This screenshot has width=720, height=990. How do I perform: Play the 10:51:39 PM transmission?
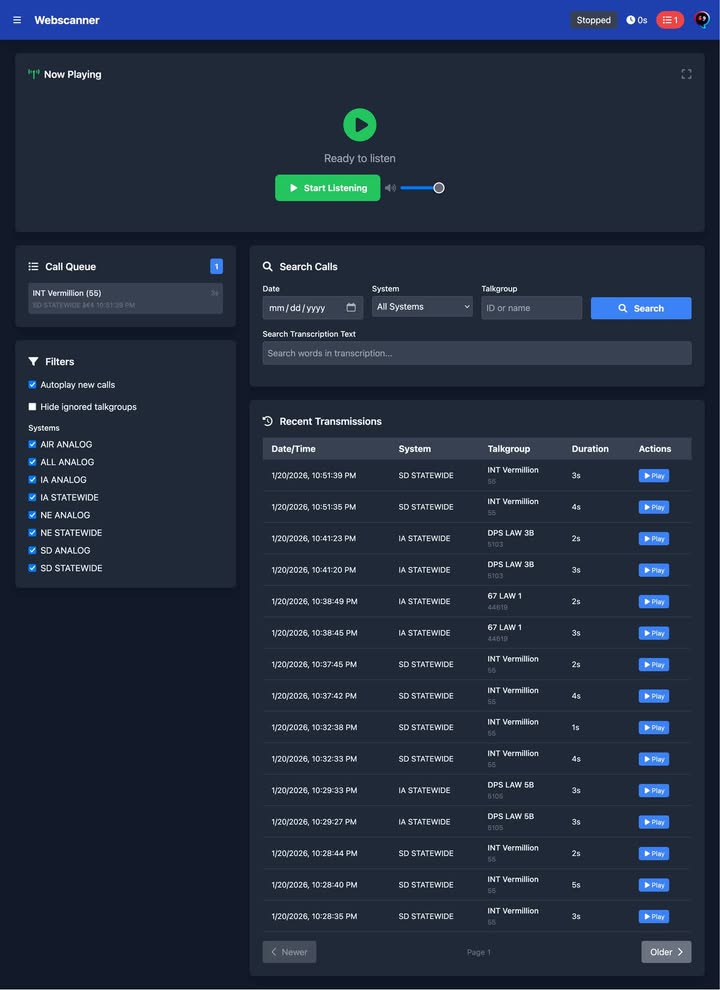tap(654, 475)
